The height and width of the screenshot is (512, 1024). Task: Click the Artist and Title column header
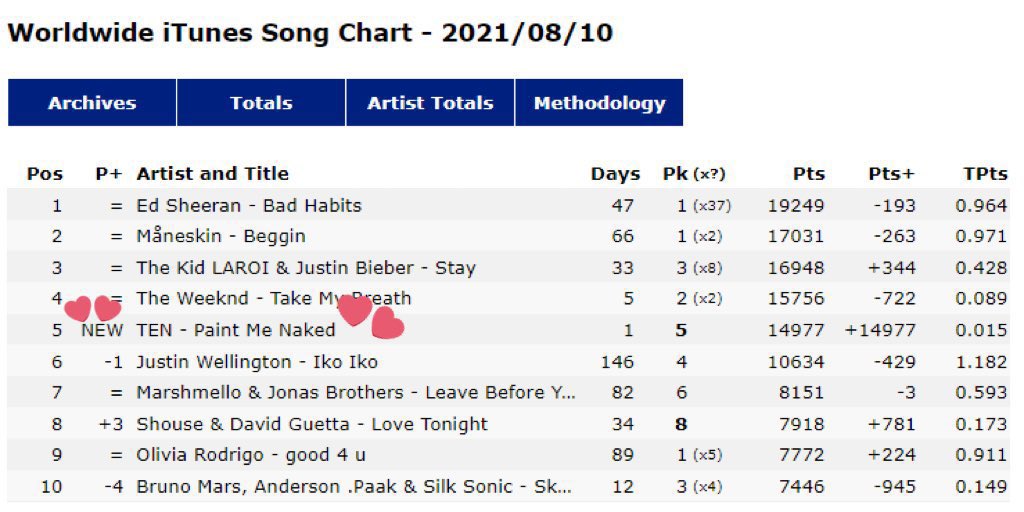coord(212,174)
